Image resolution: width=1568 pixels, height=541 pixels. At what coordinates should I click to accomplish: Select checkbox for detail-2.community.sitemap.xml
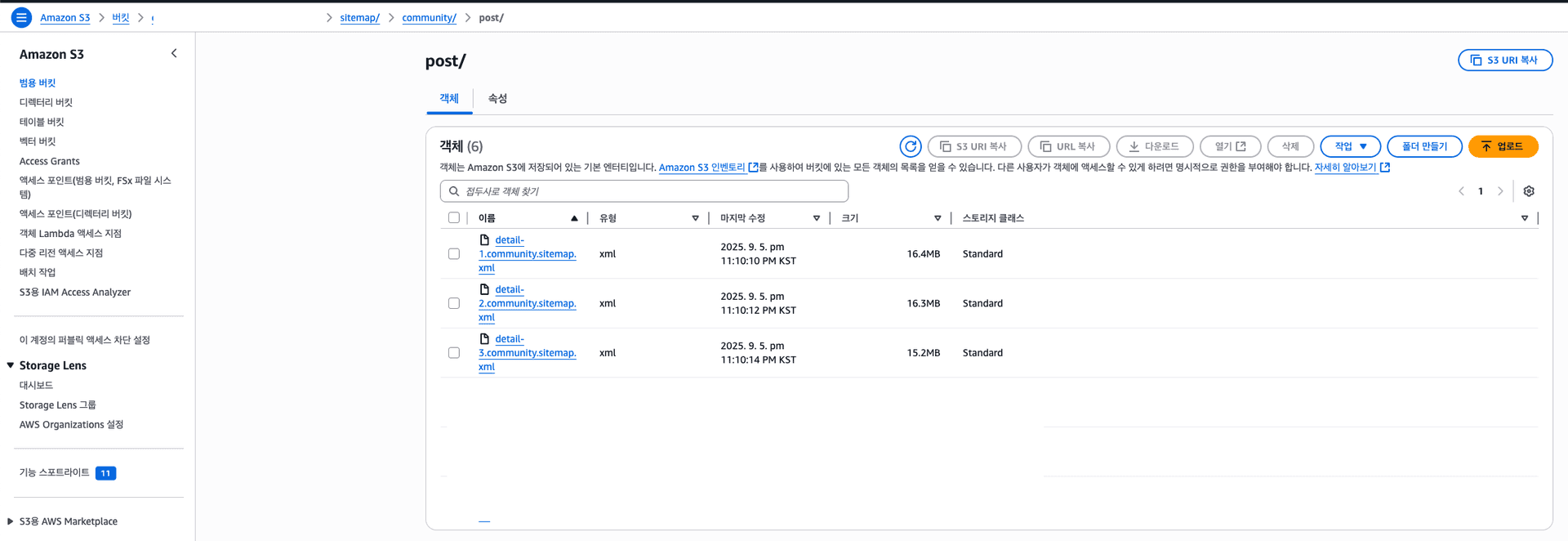[454, 303]
